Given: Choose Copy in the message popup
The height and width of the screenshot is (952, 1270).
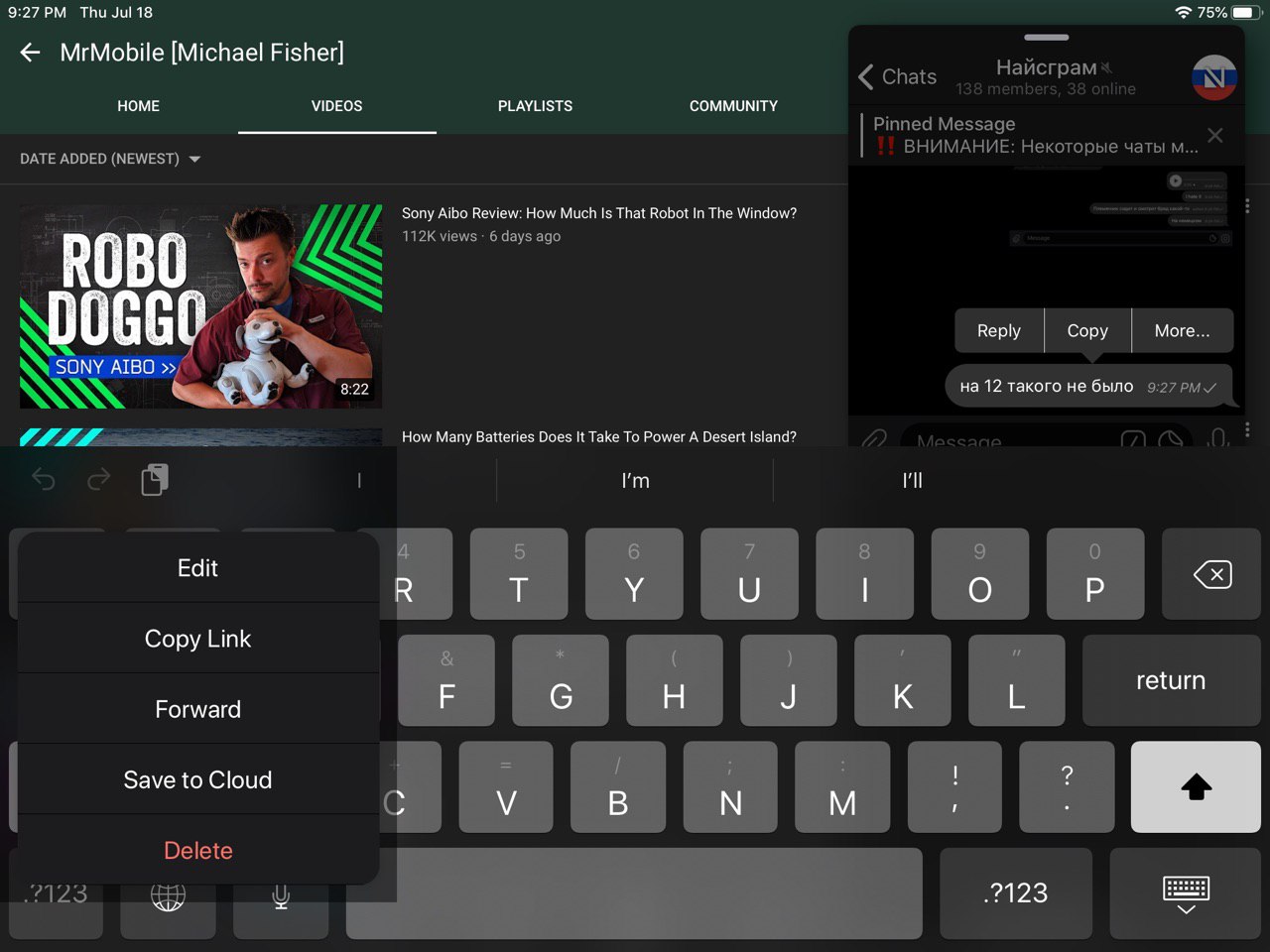Looking at the screenshot, I should (1087, 331).
